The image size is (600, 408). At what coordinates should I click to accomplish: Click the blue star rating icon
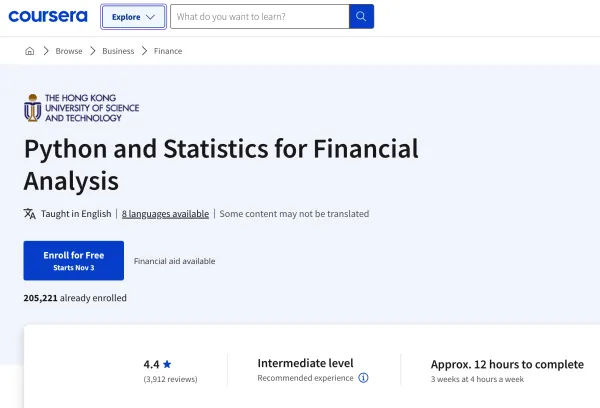pyautogui.click(x=167, y=365)
